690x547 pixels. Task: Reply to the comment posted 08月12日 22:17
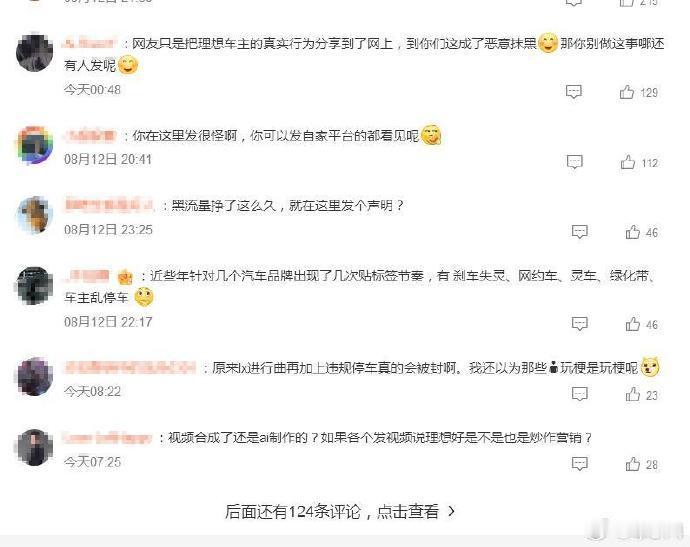click(x=580, y=324)
